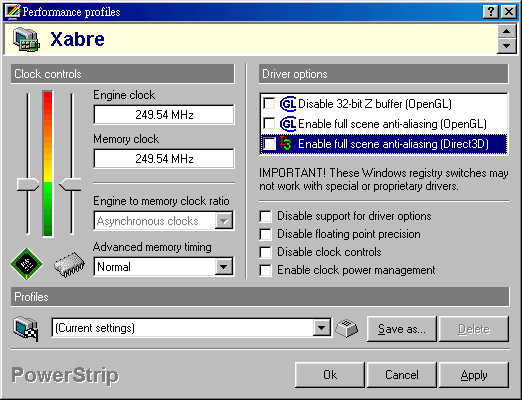Screen dimensions: 522x400
Task: Click the Delete button
Action: [474, 329]
